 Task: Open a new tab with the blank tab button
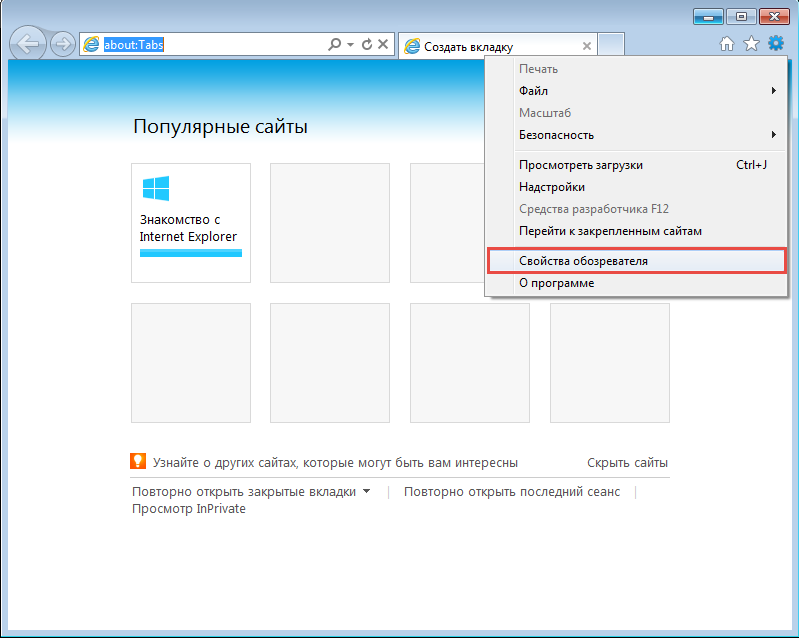click(611, 45)
